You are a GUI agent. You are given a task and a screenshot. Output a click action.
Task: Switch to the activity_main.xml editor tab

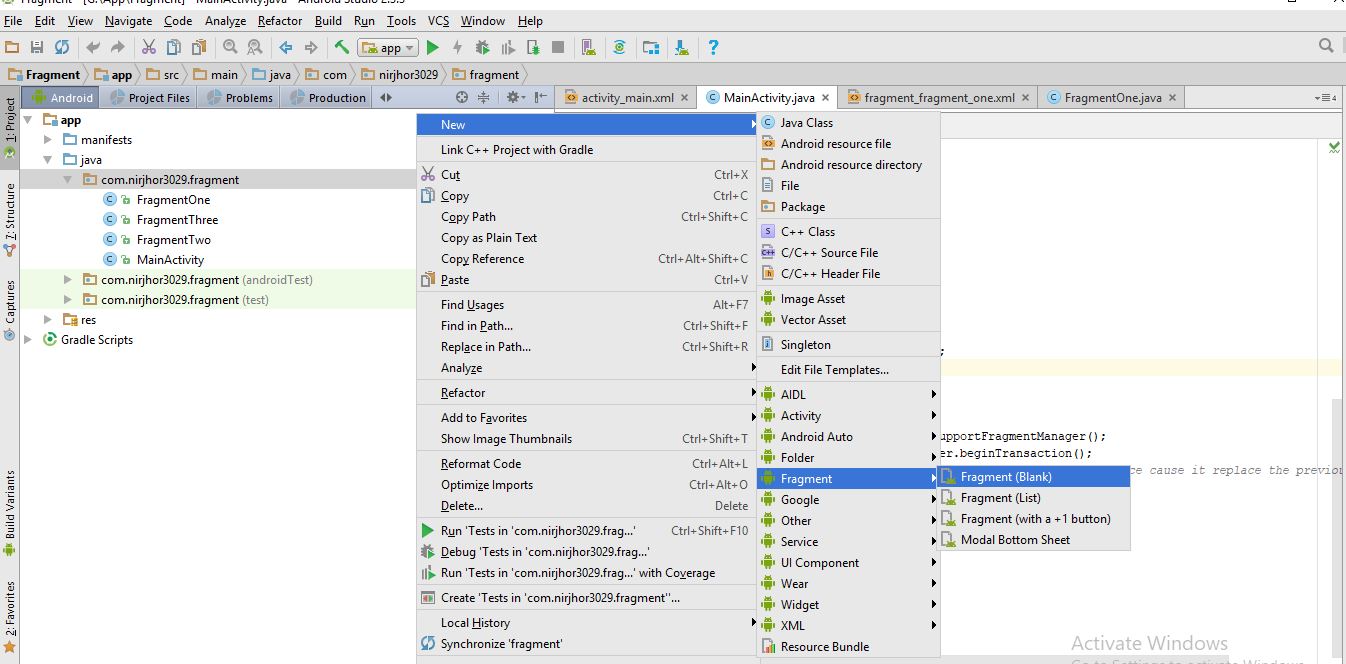pos(626,98)
